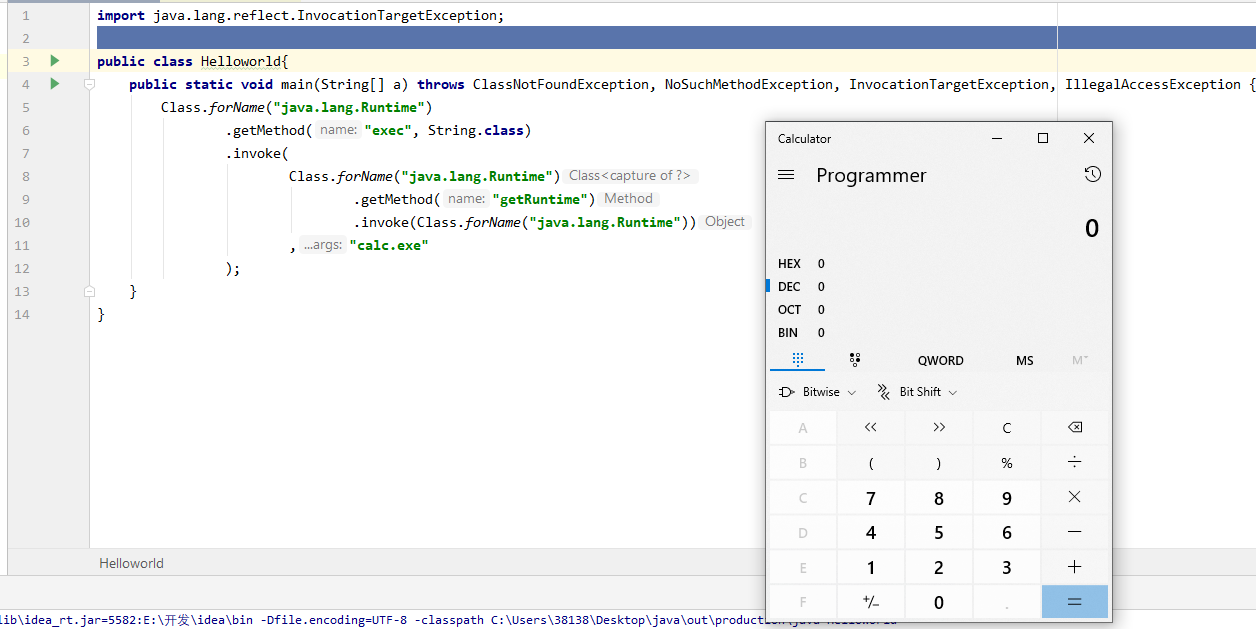
Task: Select the full keypad icon in Calculator
Action: [797, 360]
